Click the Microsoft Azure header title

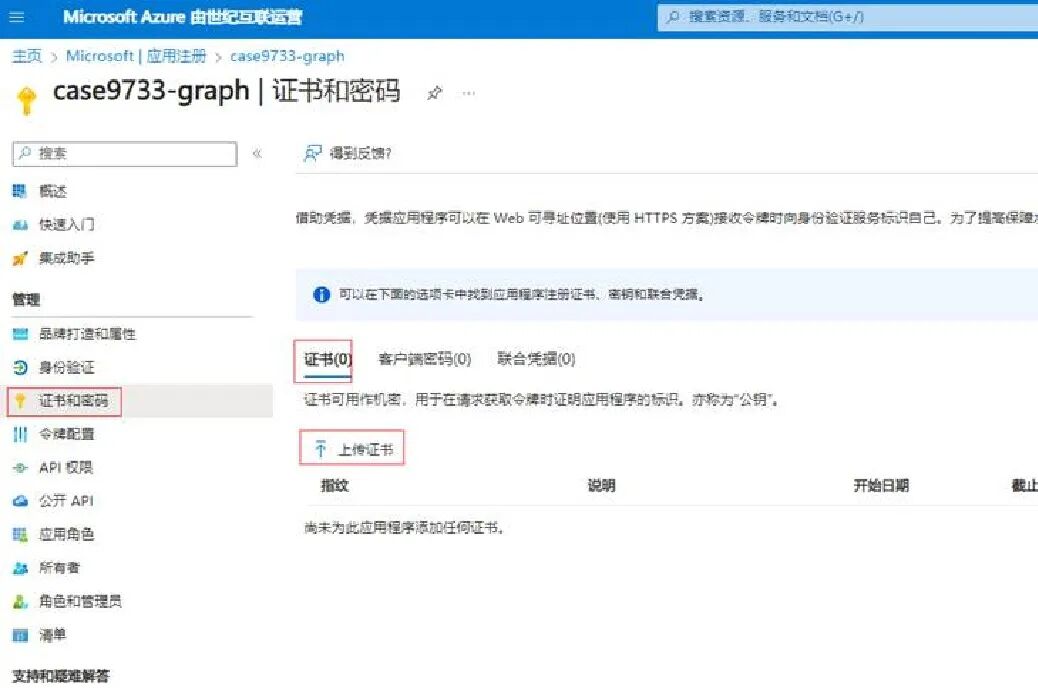point(182,17)
